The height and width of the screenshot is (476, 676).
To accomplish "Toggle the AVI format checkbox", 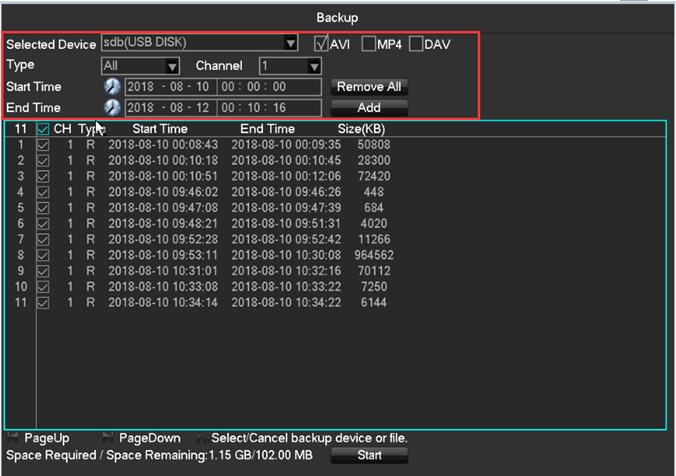I will tap(321, 44).
